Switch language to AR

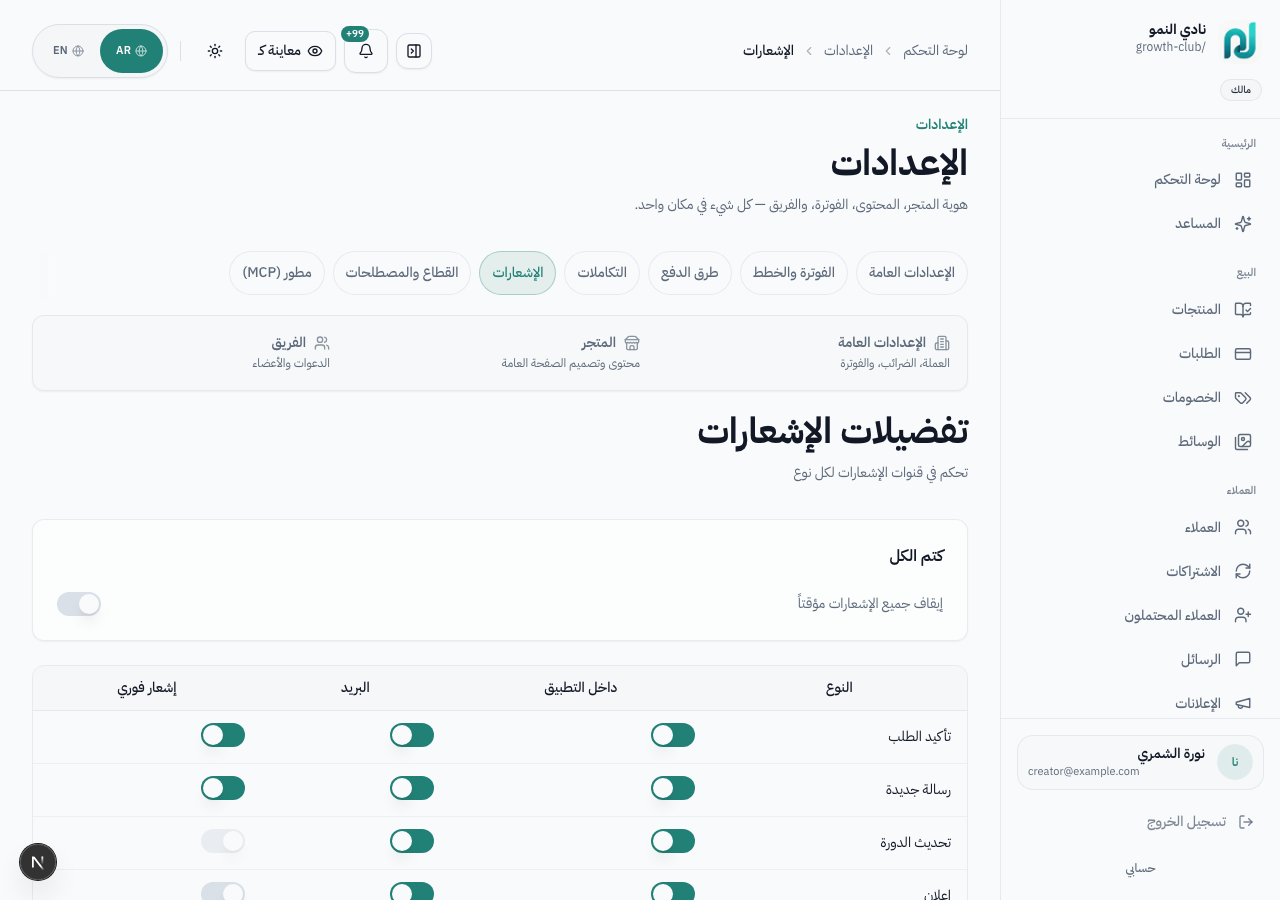tap(131, 51)
